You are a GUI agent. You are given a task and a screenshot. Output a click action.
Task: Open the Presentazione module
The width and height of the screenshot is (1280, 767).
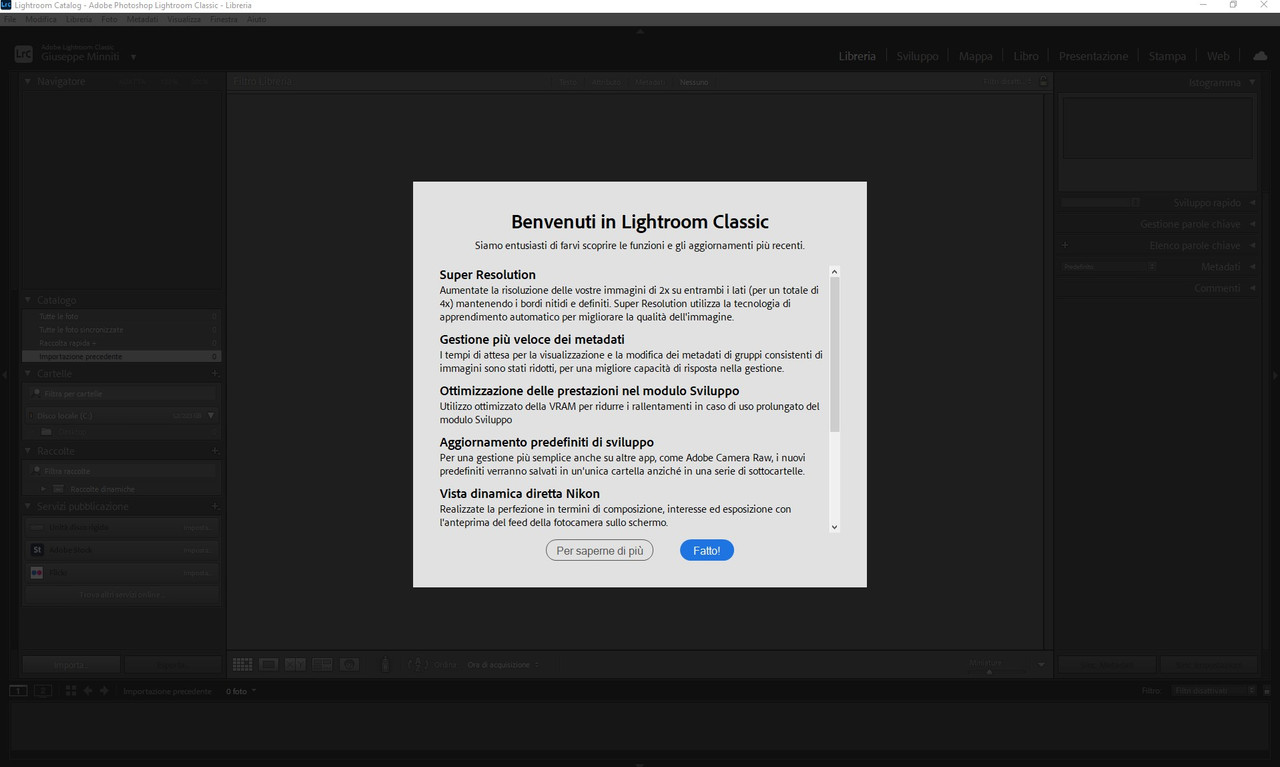[1093, 56]
